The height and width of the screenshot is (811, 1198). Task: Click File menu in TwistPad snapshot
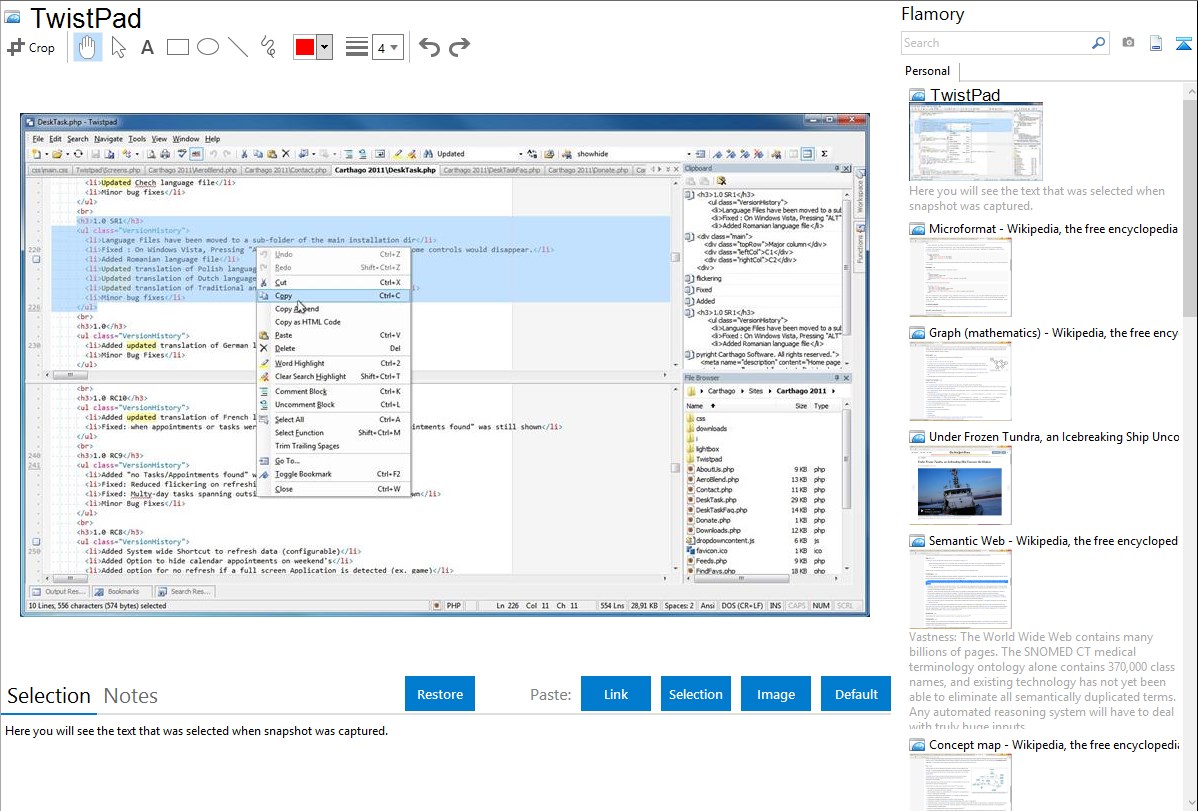click(37, 139)
